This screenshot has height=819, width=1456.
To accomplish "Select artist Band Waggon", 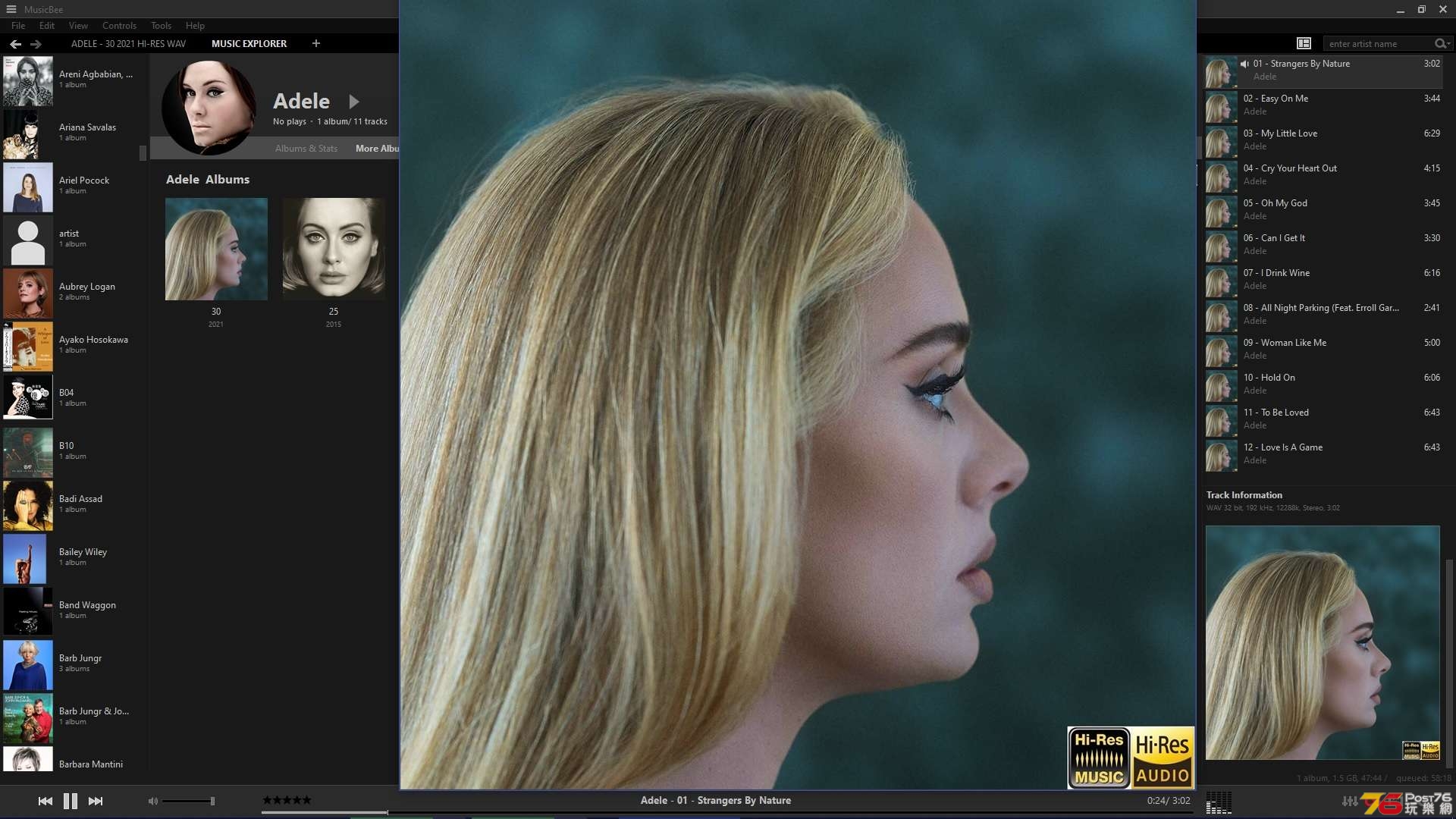I will (70, 610).
